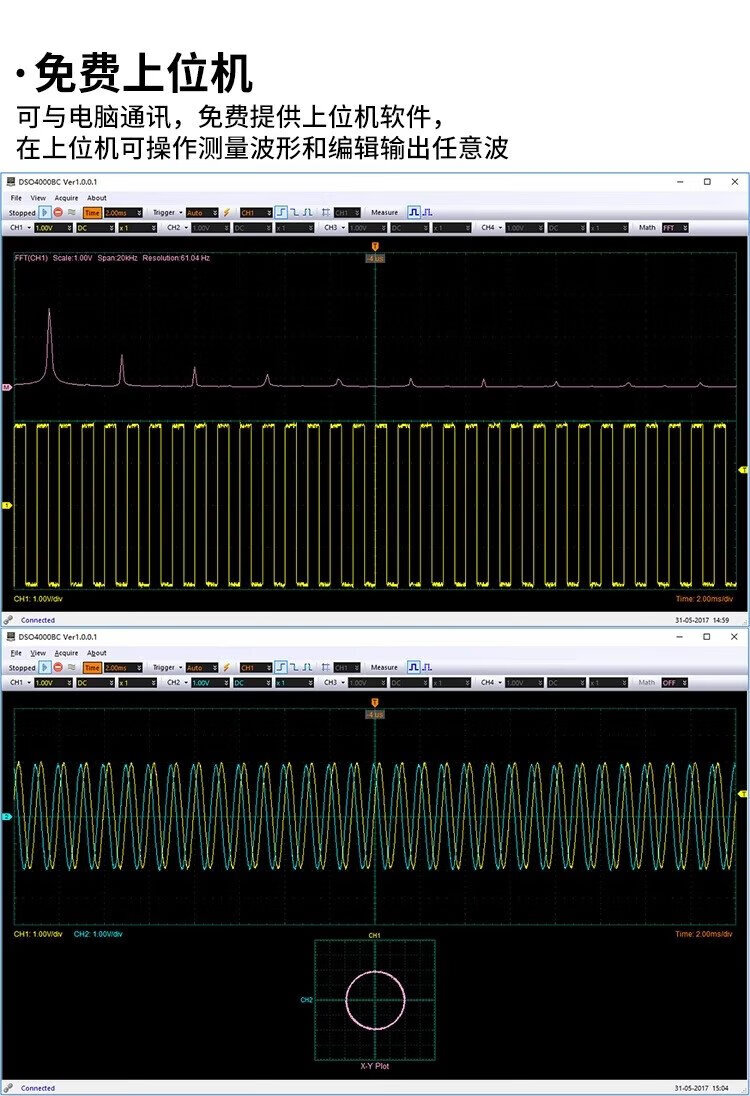Viewport: 750px width, 1096px height.
Task: Click the second Measure waveform icon in the lower window
Action: tap(427, 667)
